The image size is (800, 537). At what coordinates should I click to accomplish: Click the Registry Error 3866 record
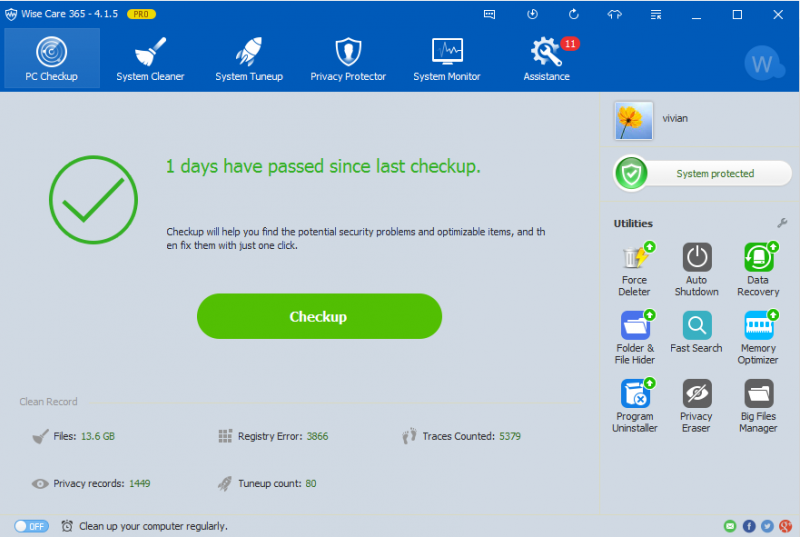click(x=273, y=436)
